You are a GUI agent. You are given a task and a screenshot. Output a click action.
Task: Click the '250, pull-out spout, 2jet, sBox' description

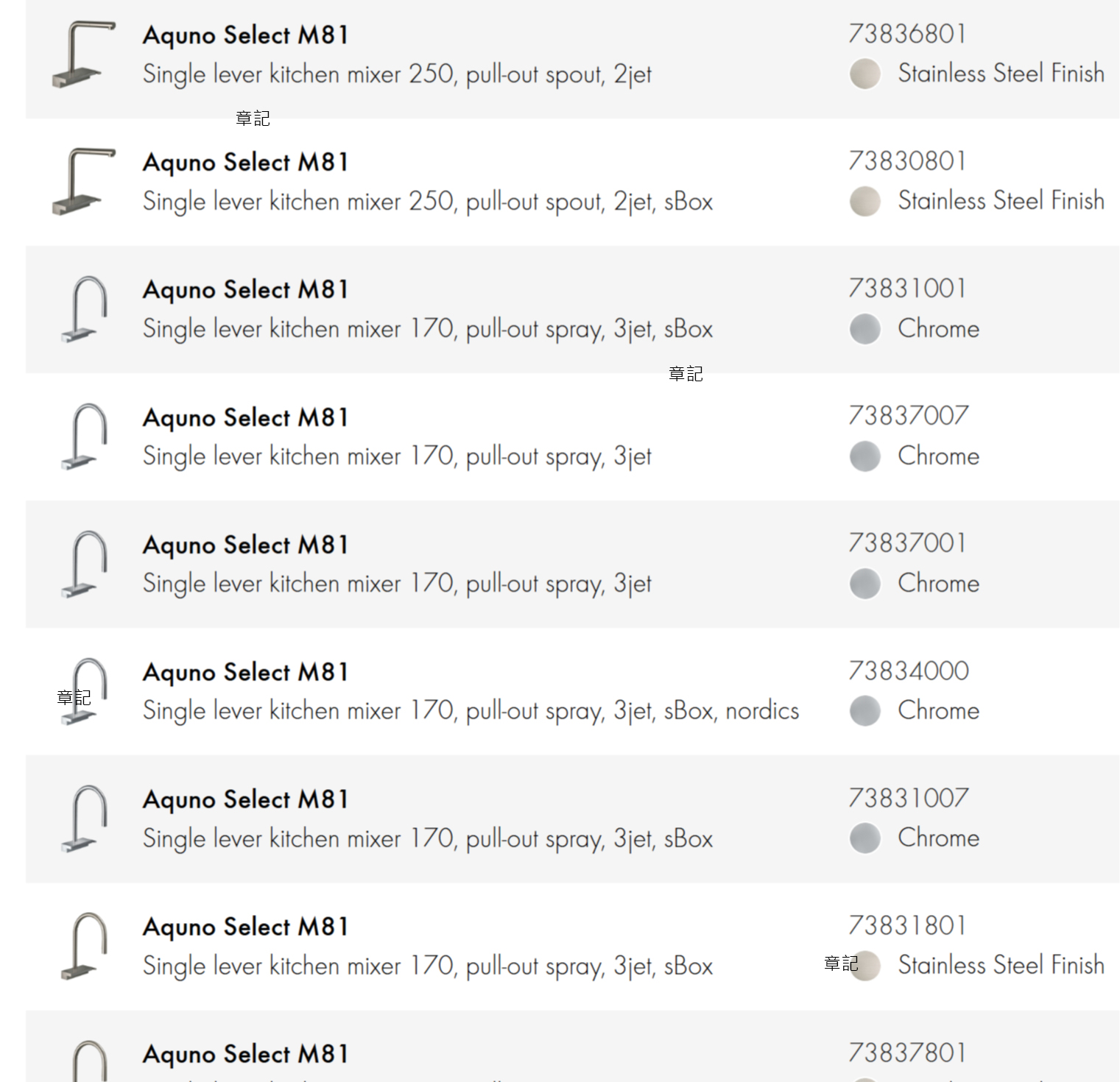point(428,202)
